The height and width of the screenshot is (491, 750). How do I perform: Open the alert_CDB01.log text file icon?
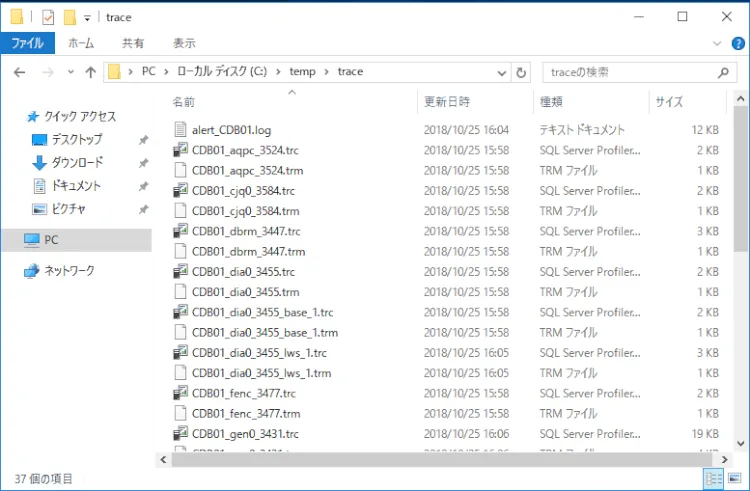point(180,130)
